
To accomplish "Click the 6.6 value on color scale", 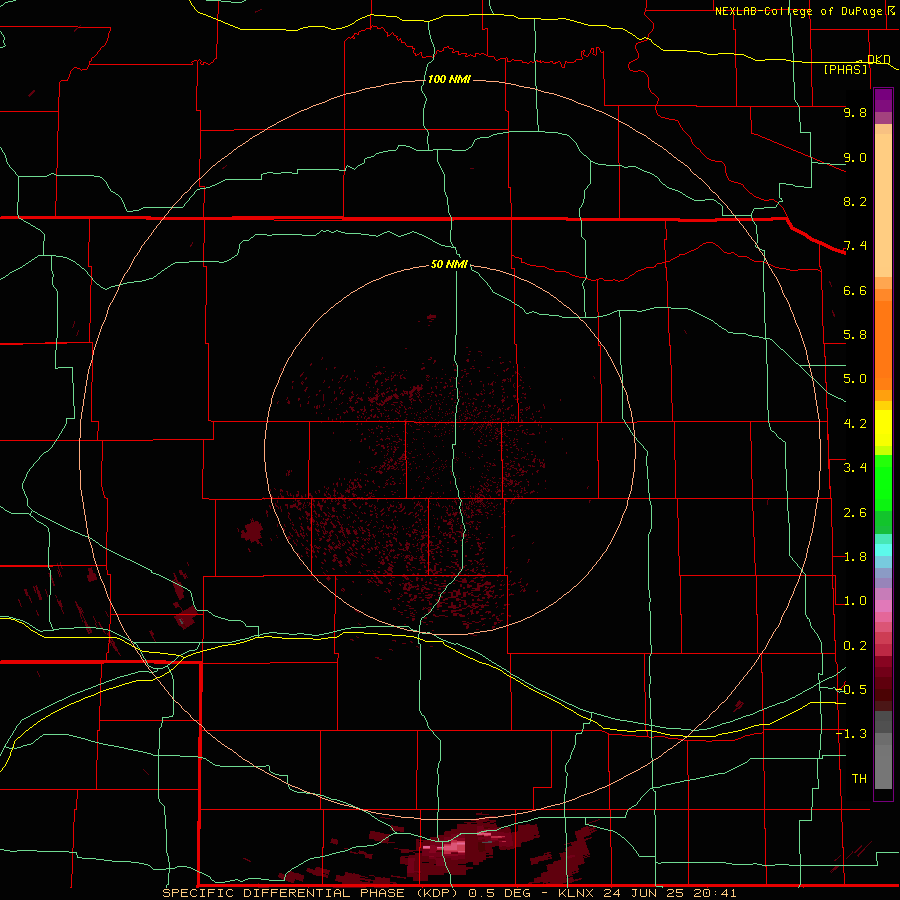I will 855,290.
